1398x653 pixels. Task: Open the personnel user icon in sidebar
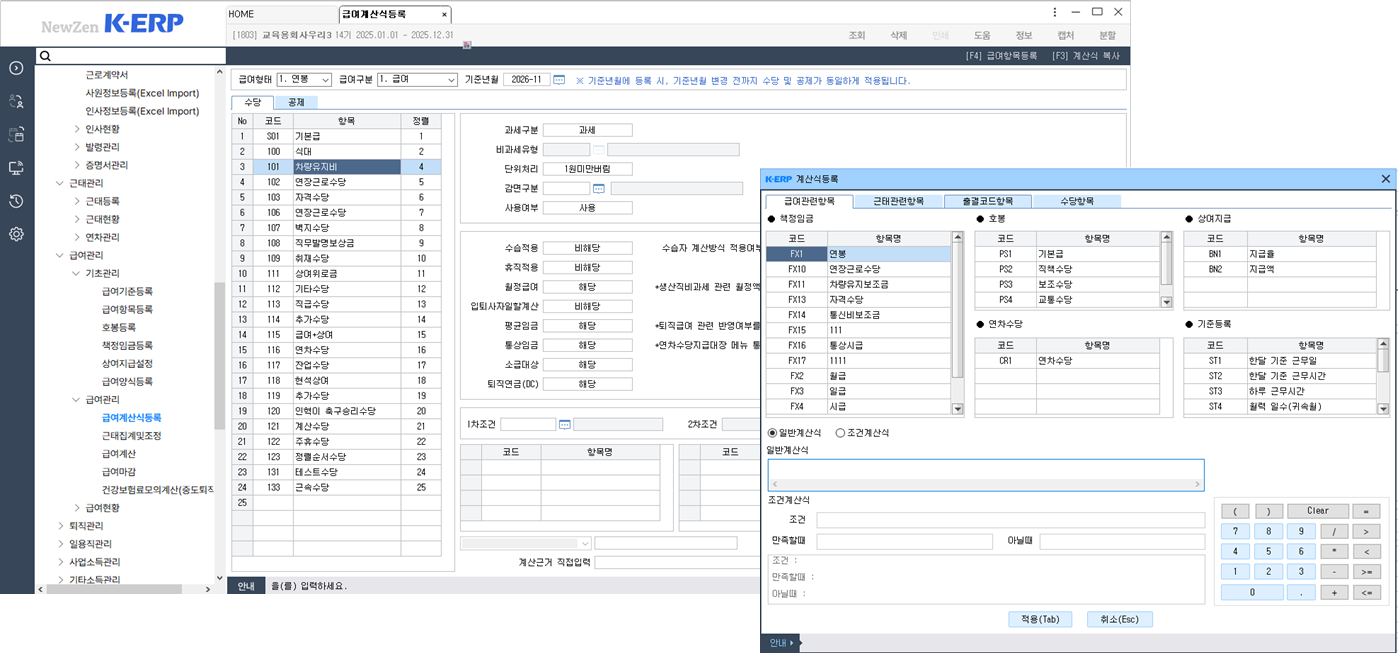16,101
